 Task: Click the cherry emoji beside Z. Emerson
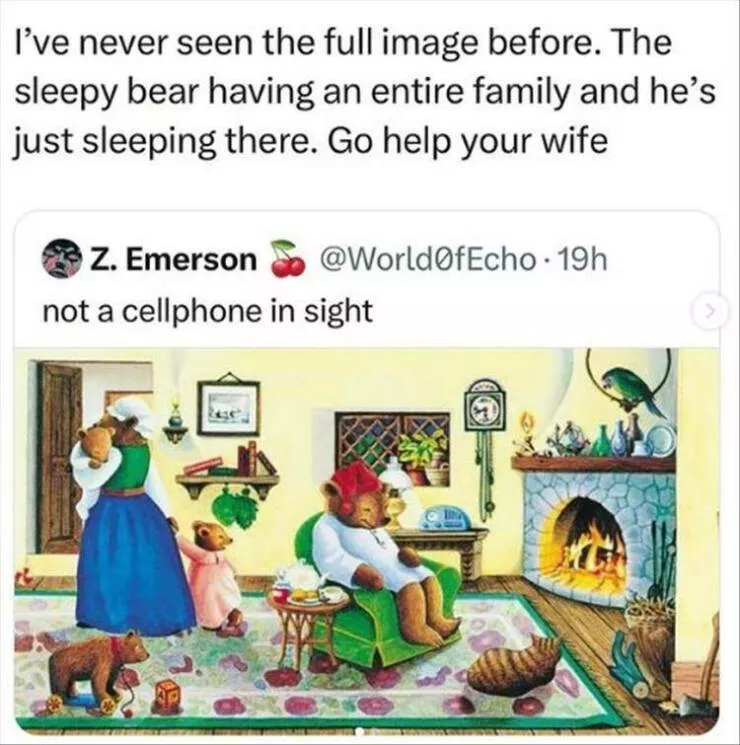click(x=288, y=259)
